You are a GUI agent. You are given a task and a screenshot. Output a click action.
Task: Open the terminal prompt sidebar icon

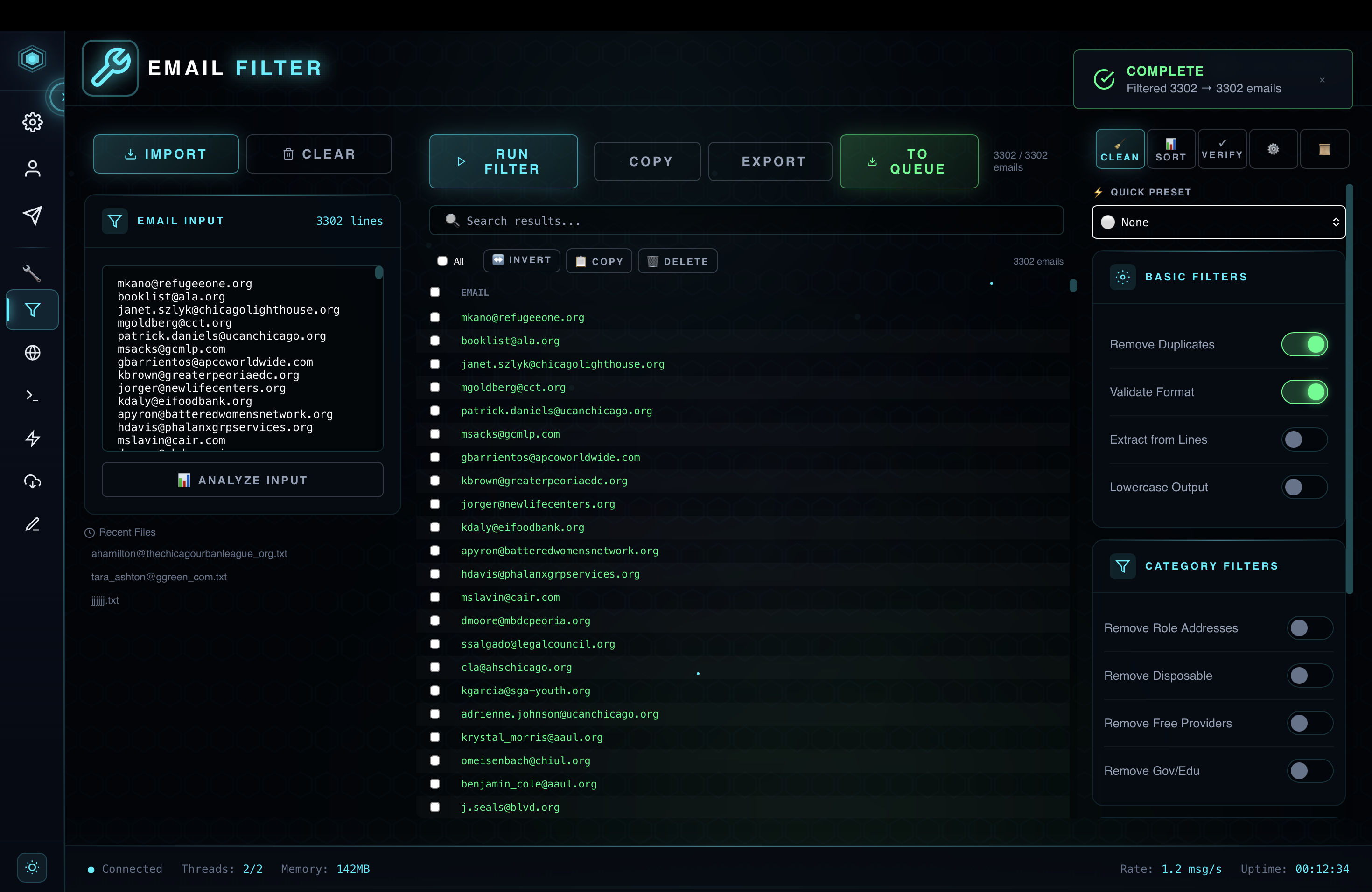coord(32,396)
